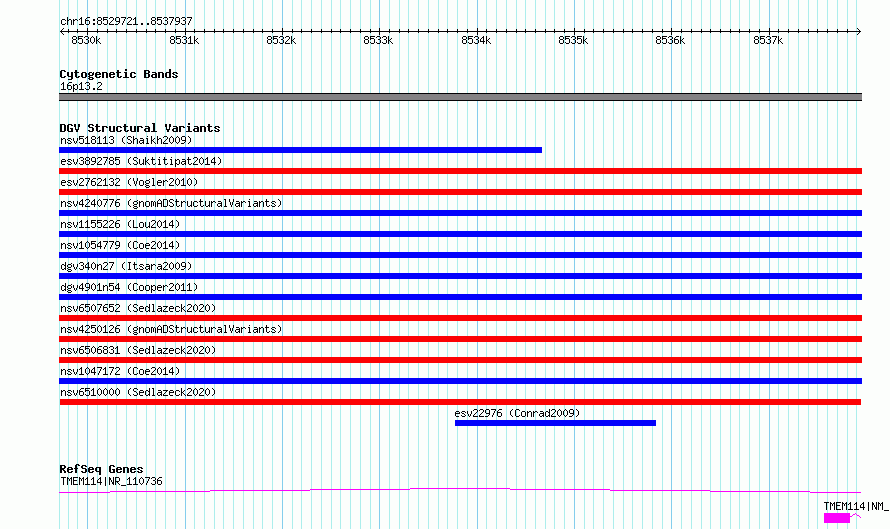Click the esv3892785 red variant bar
890x529 pixels.
click(x=460, y=171)
